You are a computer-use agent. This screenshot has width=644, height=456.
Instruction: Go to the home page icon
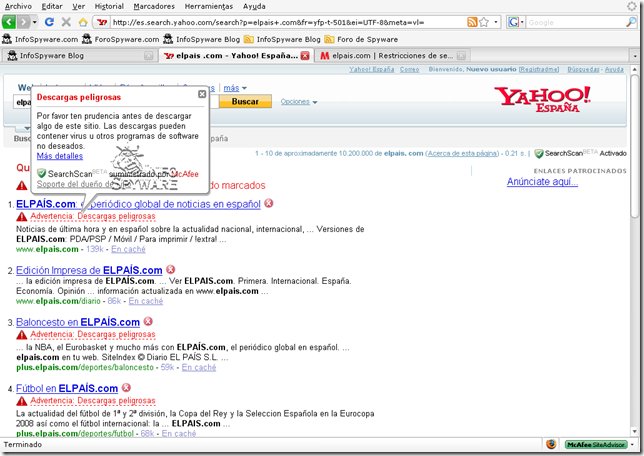83,22
